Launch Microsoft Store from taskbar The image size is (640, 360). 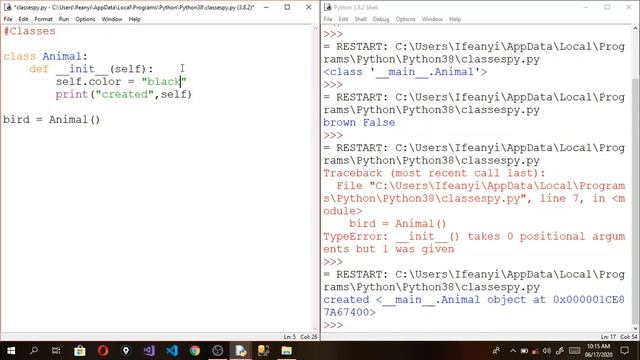point(80,351)
